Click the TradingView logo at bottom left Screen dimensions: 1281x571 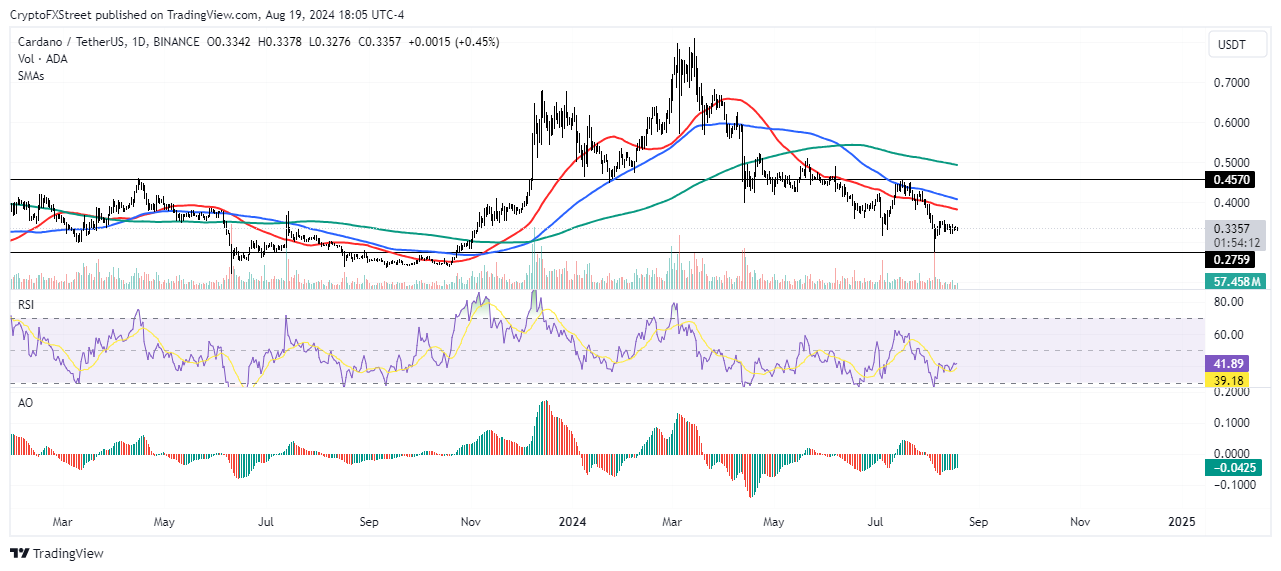pyautogui.click(x=57, y=553)
